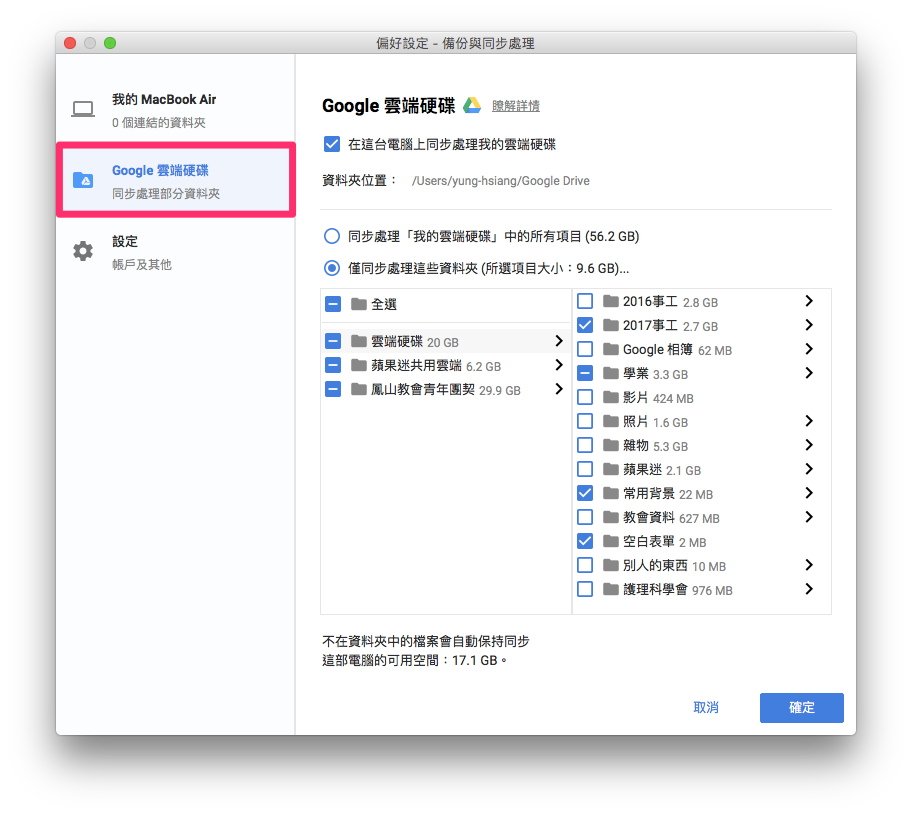Screen dimensions: 912x815
Task: Expand 雲端硬碟 20 GB with its chevron
Action: pos(559,341)
